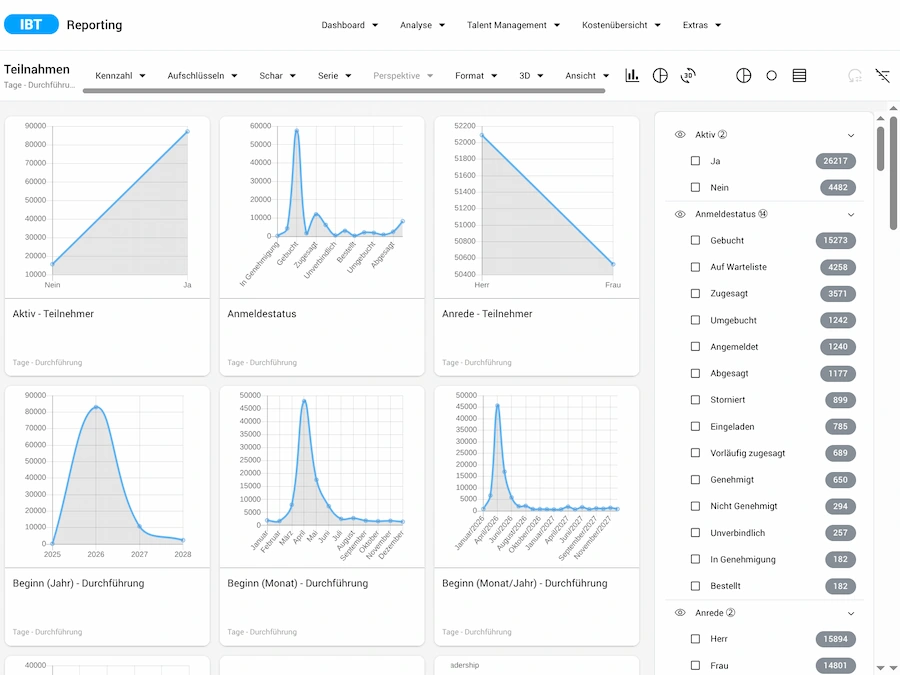This screenshot has height=675, width=900.
Task: Tick the Umgebucht checkbox
Action: 695,320
